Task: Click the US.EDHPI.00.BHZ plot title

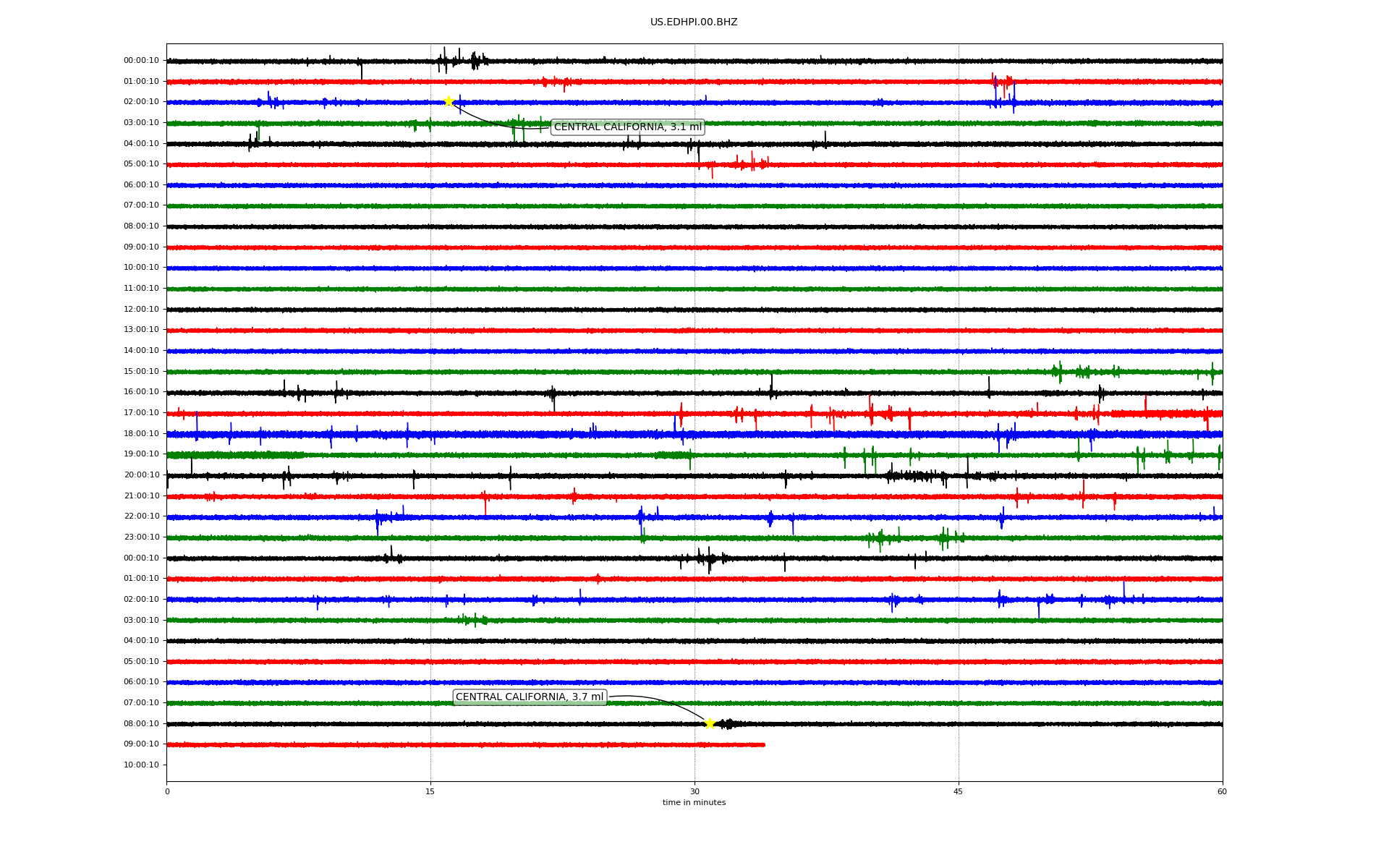Action: (694, 22)
